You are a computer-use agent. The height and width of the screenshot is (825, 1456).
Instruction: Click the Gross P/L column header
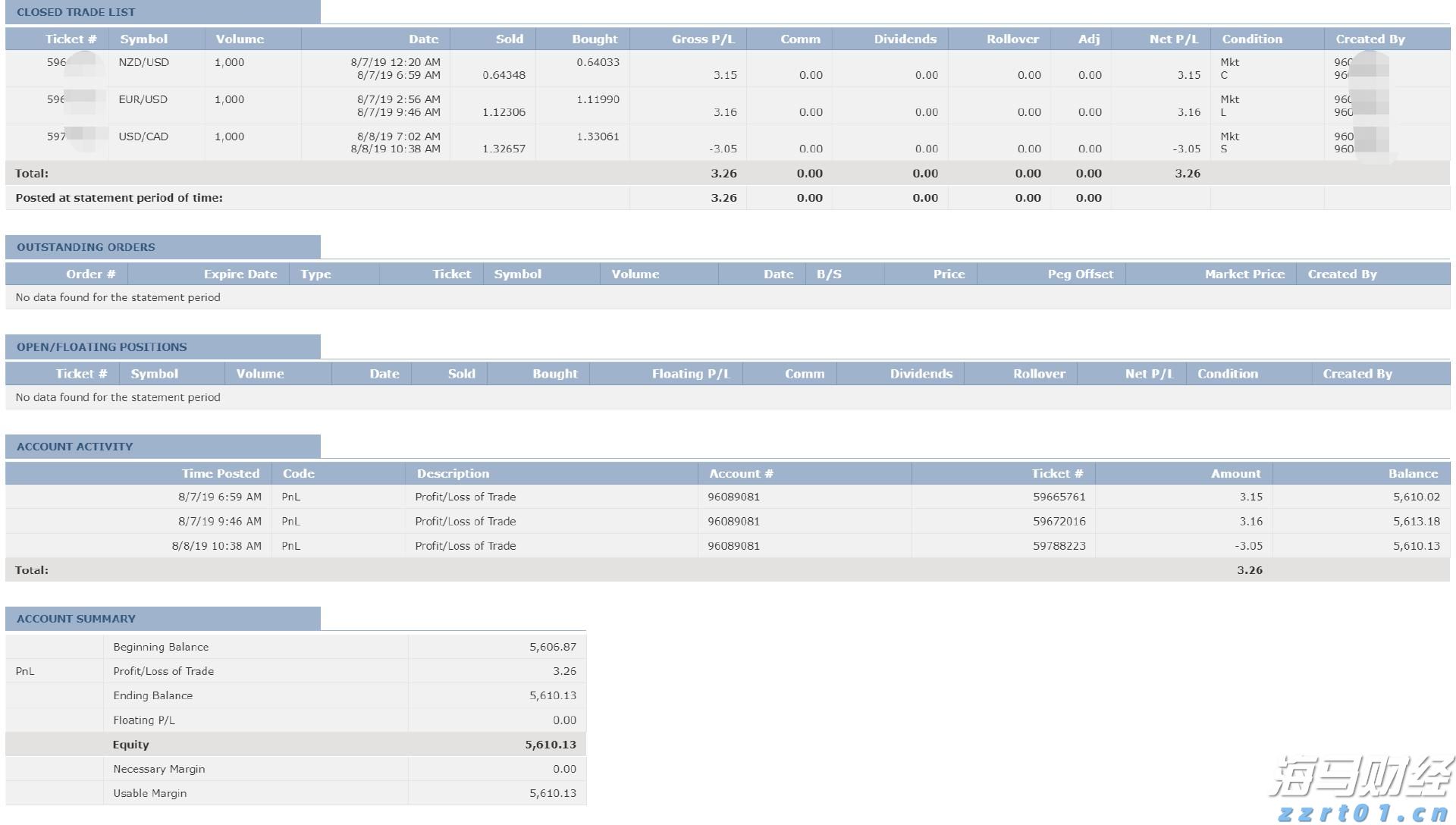pyautogui.click(x=703, y=39)
